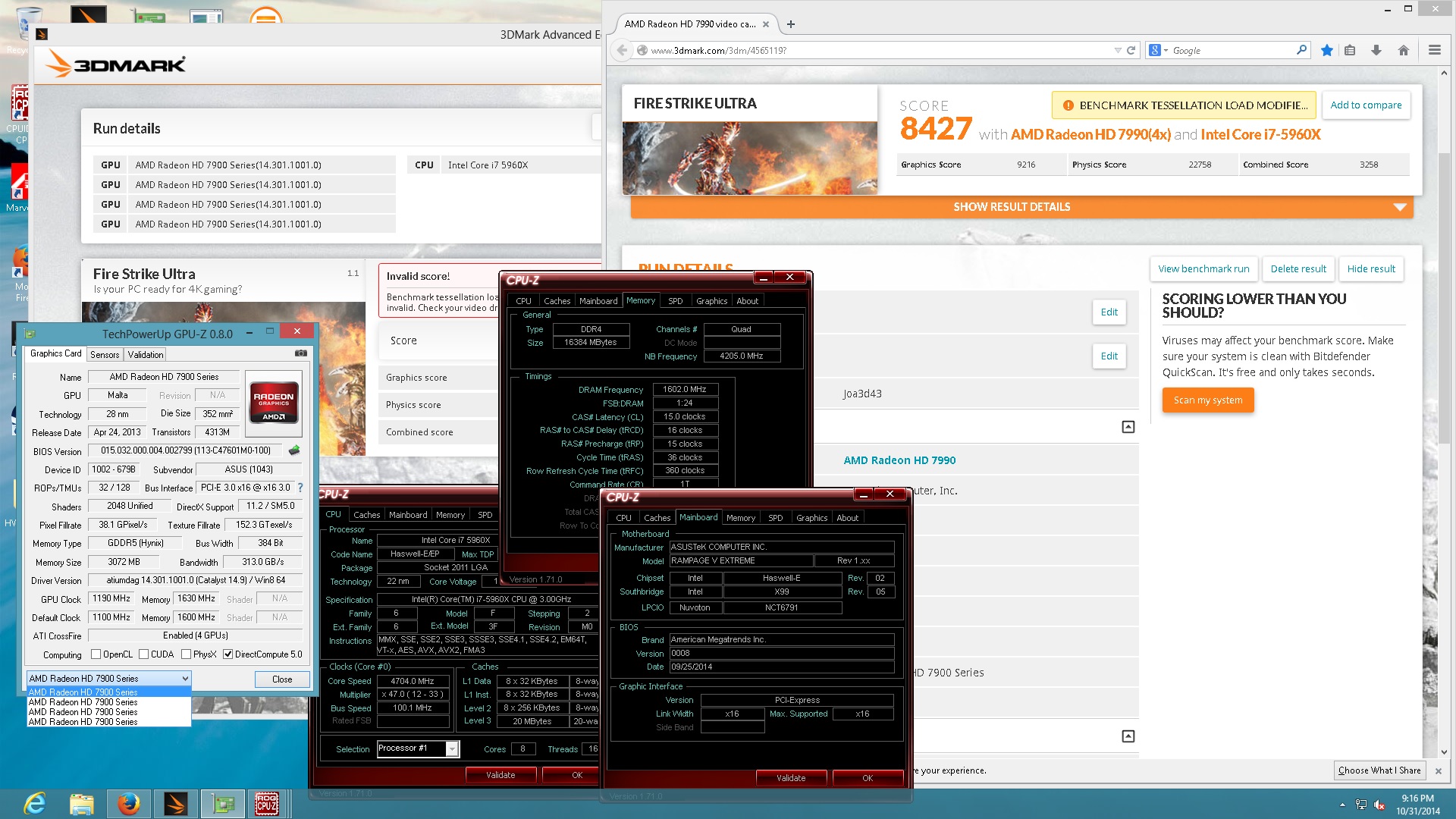
Task: Open the SPD tab in the CPU-Z memory window
Action: coord(675,301)
